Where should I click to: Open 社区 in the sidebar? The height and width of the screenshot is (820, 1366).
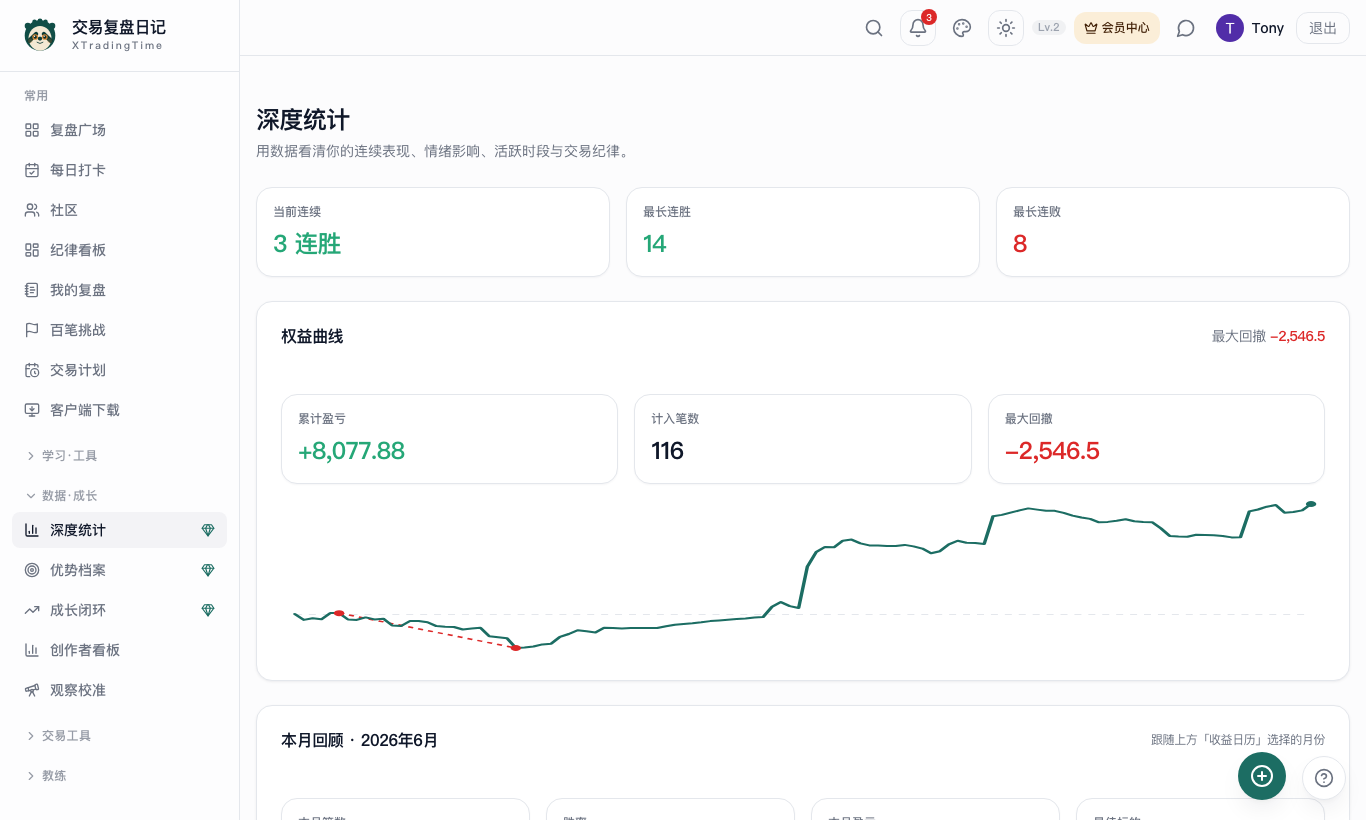click(119, 210)
